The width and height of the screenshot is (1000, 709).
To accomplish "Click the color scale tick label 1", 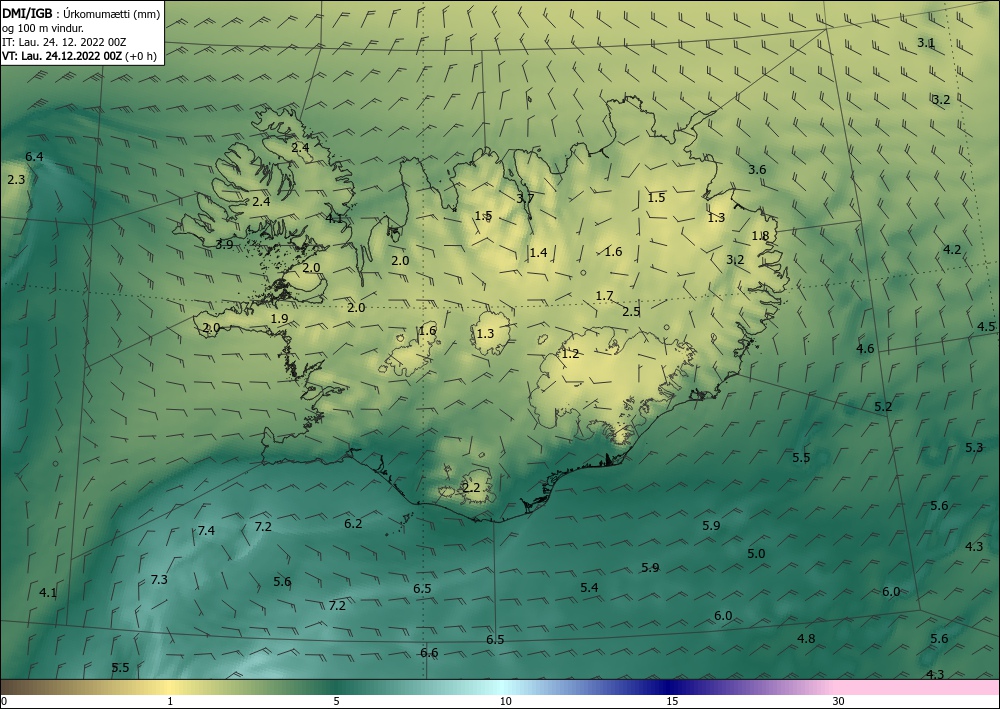I will coord(170,701).
